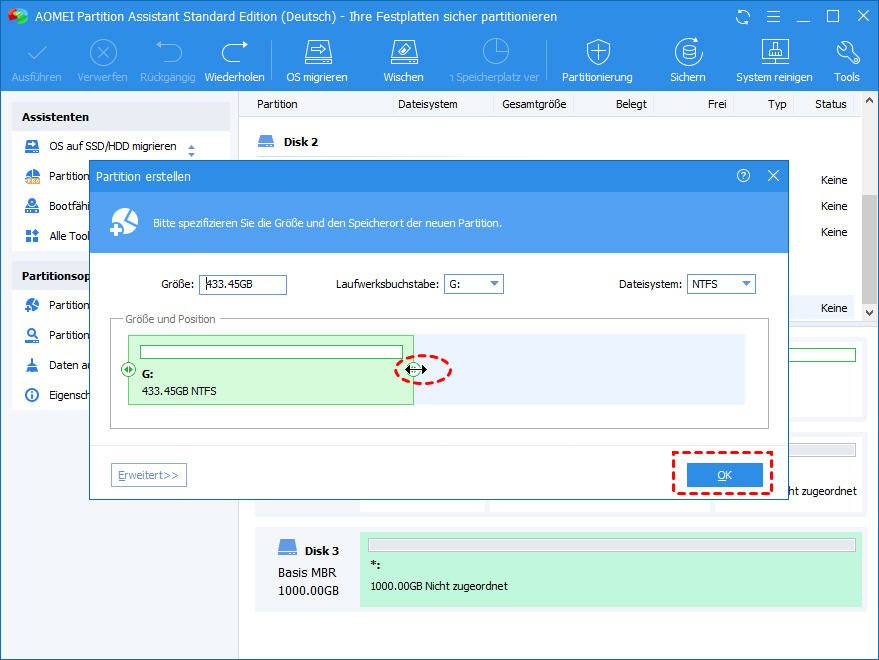This screenshot has width=879, height=660.
Task: Click the Rückgängig undo icon
Action: point(168,52)
